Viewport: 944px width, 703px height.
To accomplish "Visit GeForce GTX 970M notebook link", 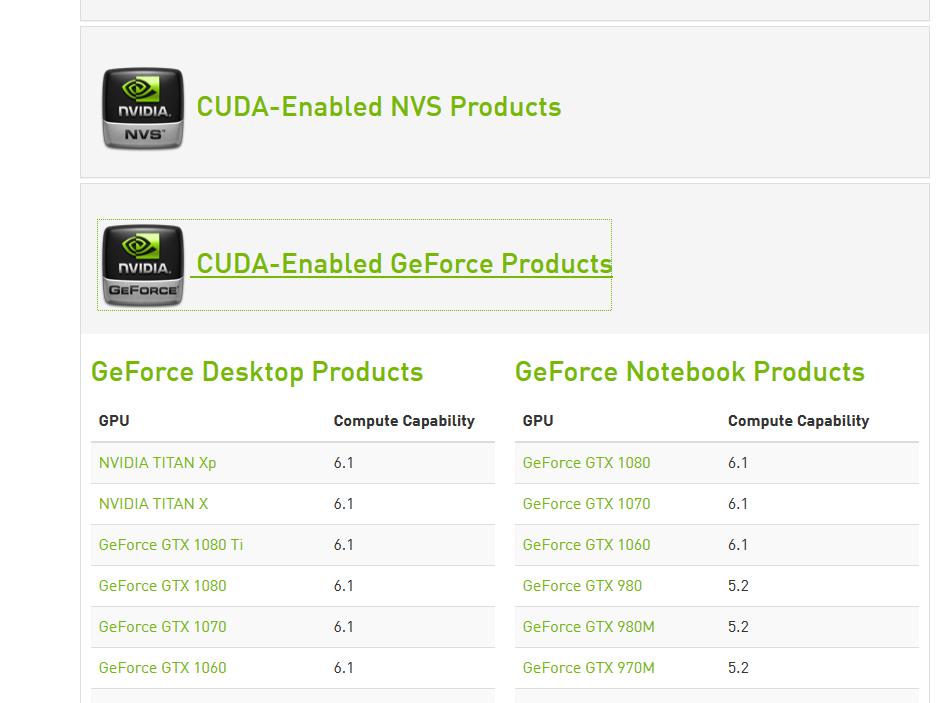I will pos(588,668).
